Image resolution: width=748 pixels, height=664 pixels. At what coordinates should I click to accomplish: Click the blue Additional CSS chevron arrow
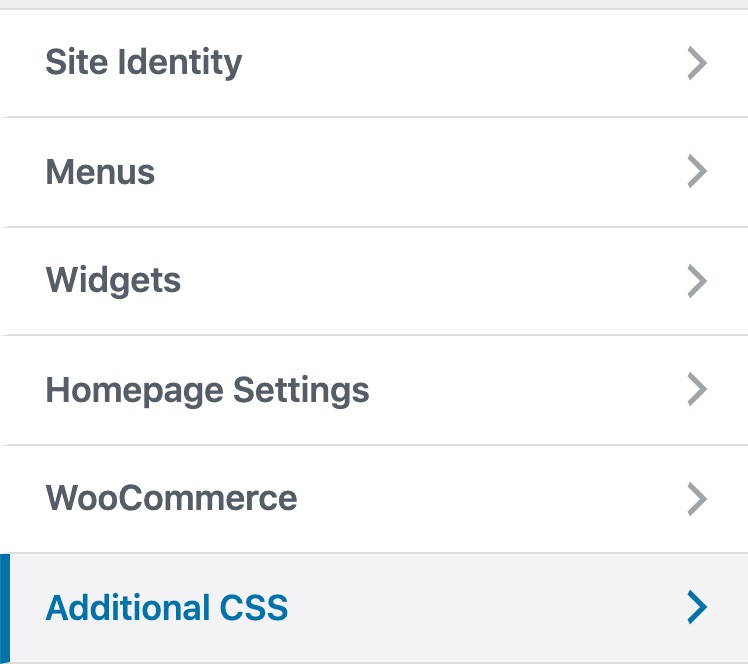(697, 607)
